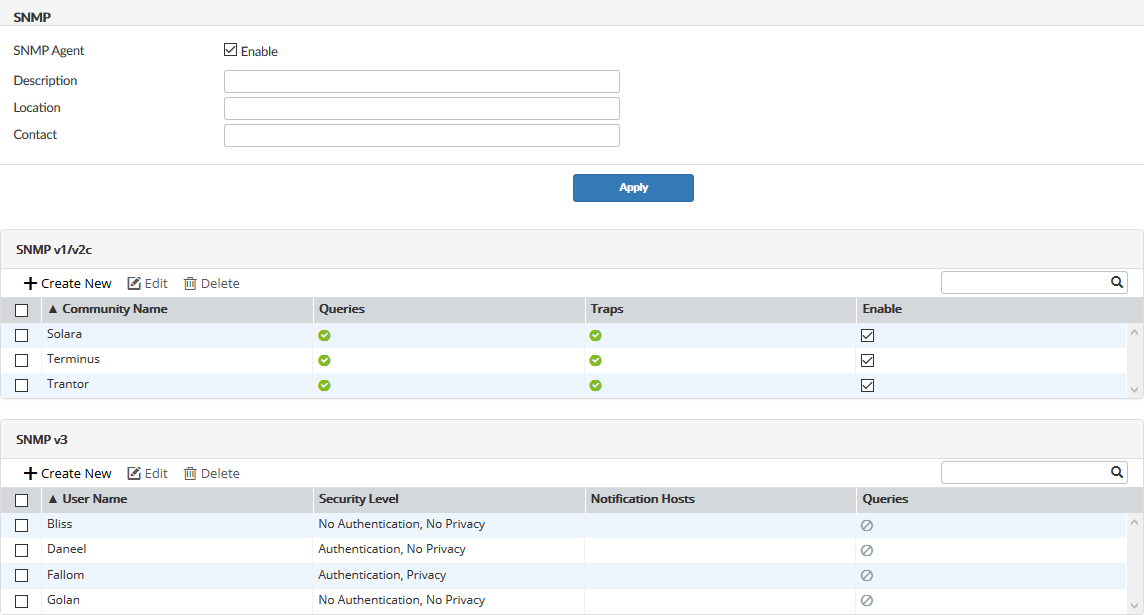
Task: Select the Trantor community row checkbox
Action: click(x=21, y=385)
